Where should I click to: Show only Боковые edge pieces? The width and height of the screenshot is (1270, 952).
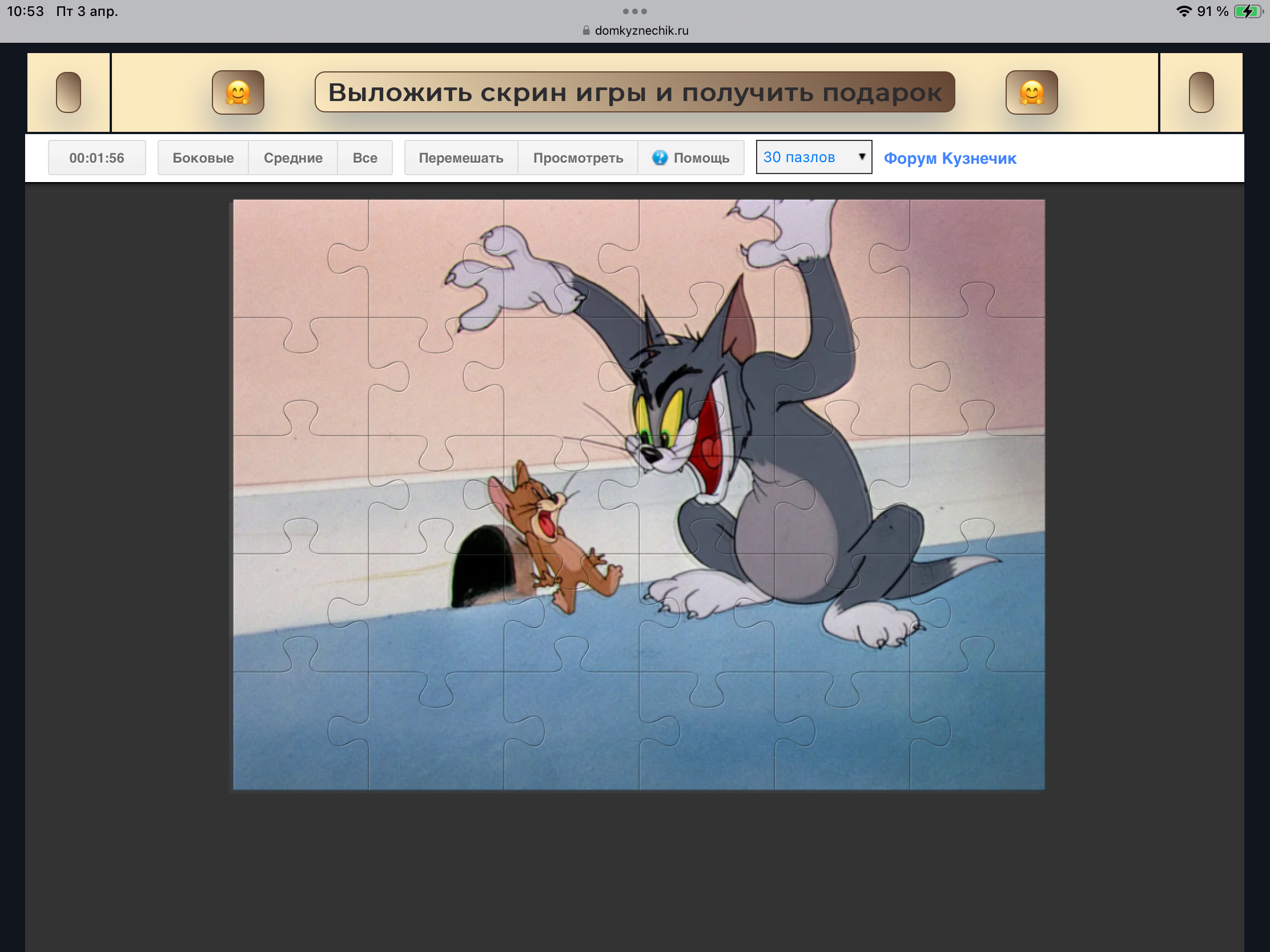pos(203,158)
